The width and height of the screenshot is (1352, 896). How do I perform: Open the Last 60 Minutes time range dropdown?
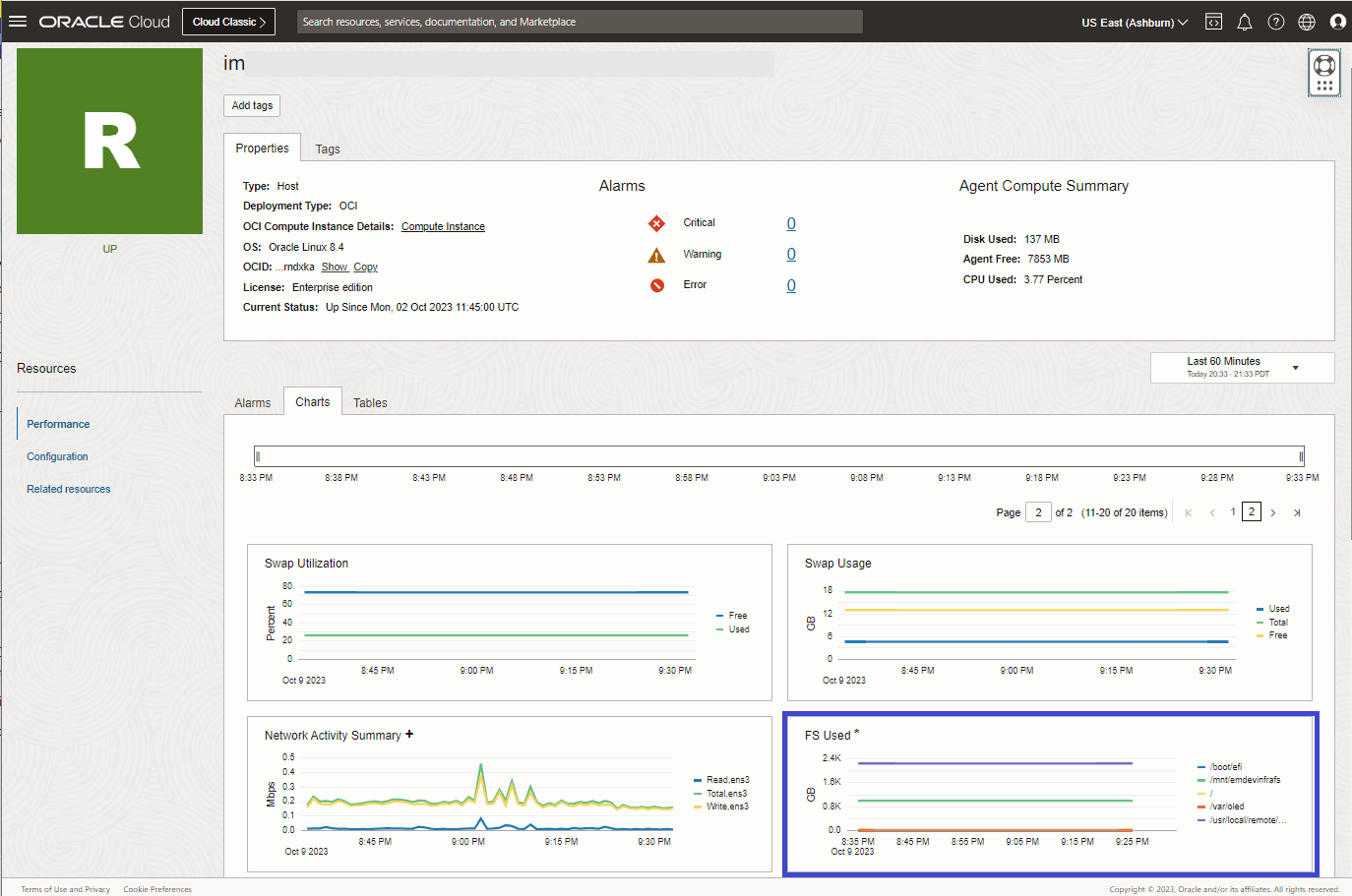(x=1242, y=366)
